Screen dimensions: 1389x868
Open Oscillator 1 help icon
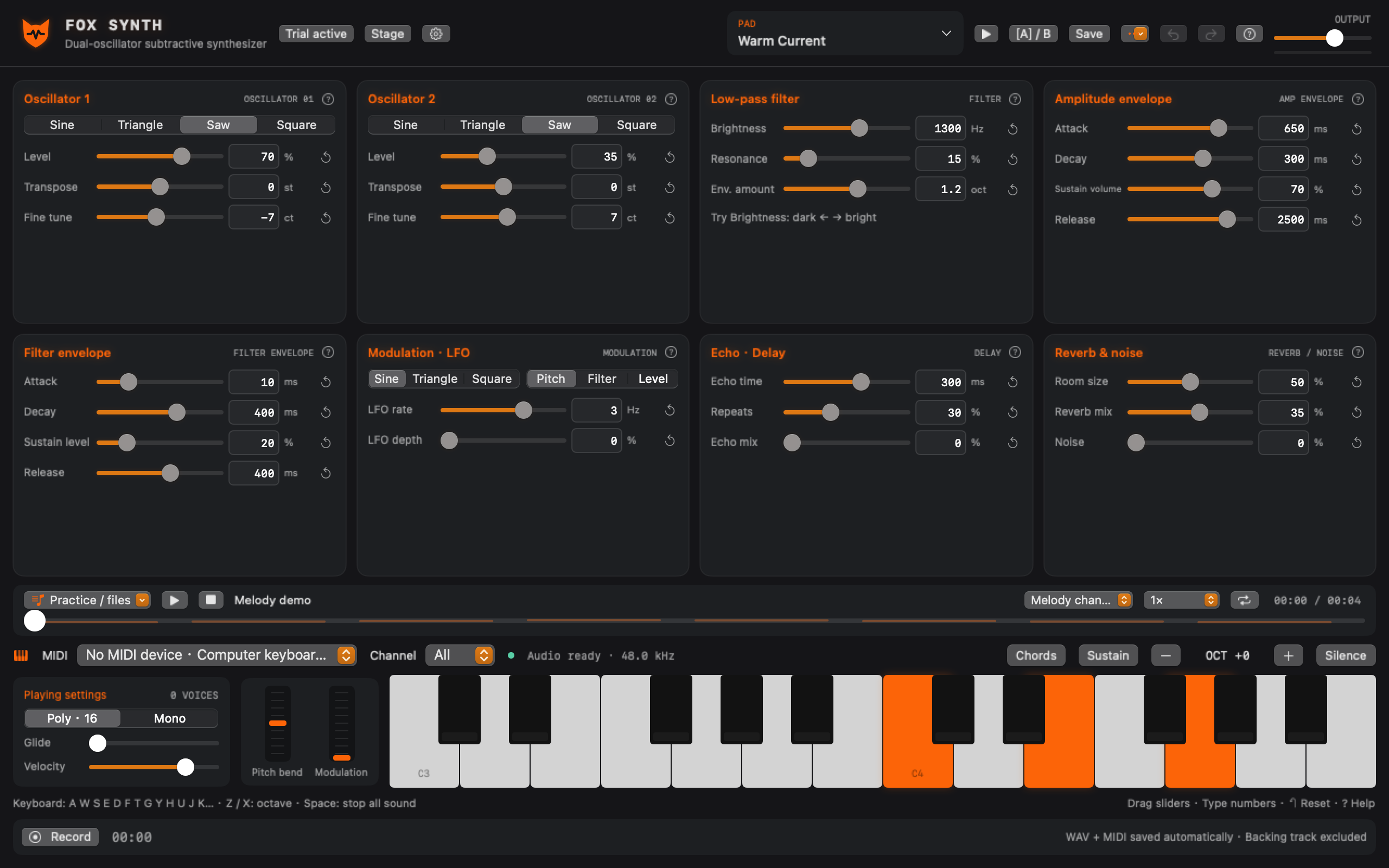[328, 99]
